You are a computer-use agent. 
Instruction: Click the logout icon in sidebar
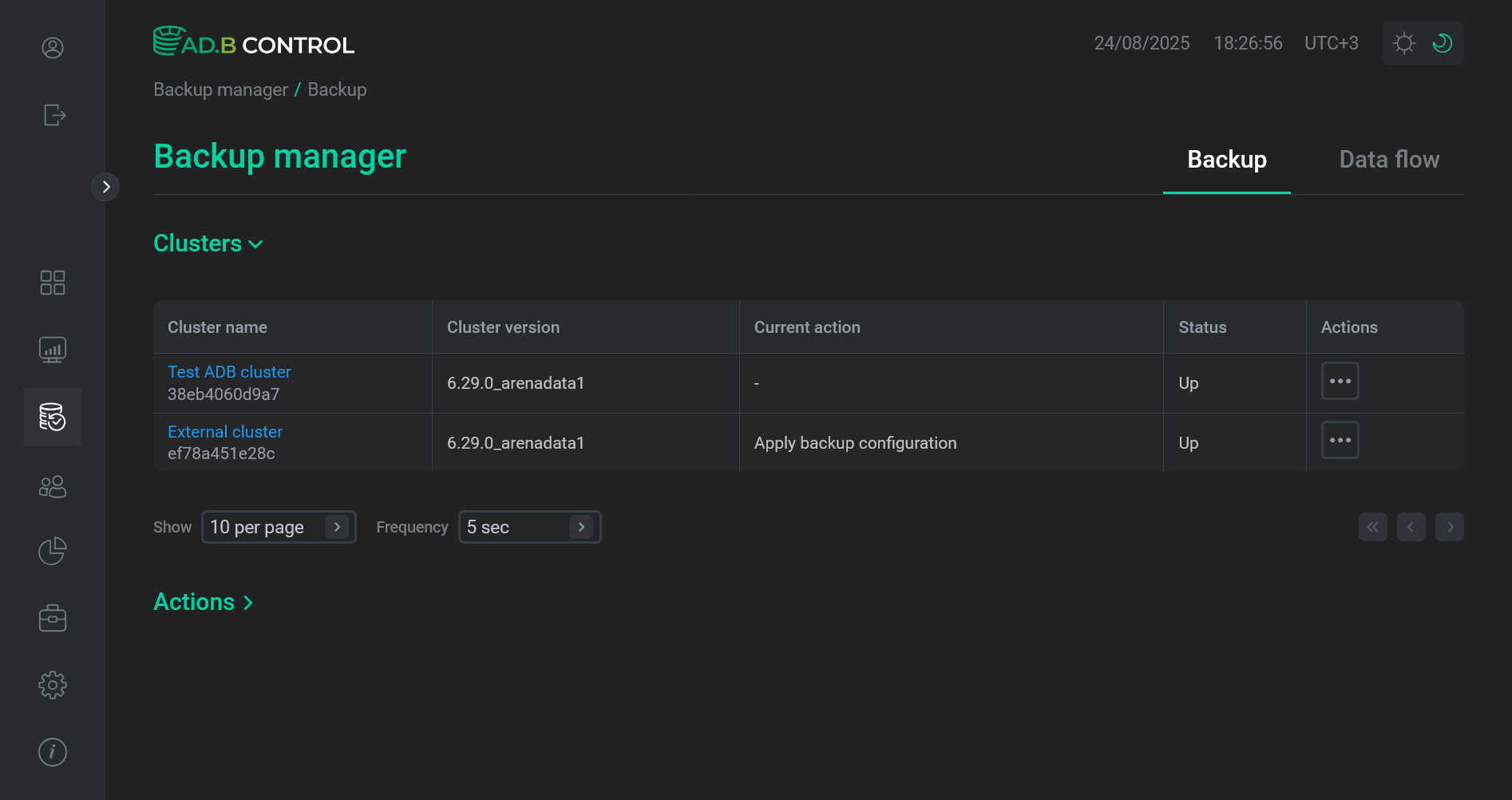pos(52,115)
